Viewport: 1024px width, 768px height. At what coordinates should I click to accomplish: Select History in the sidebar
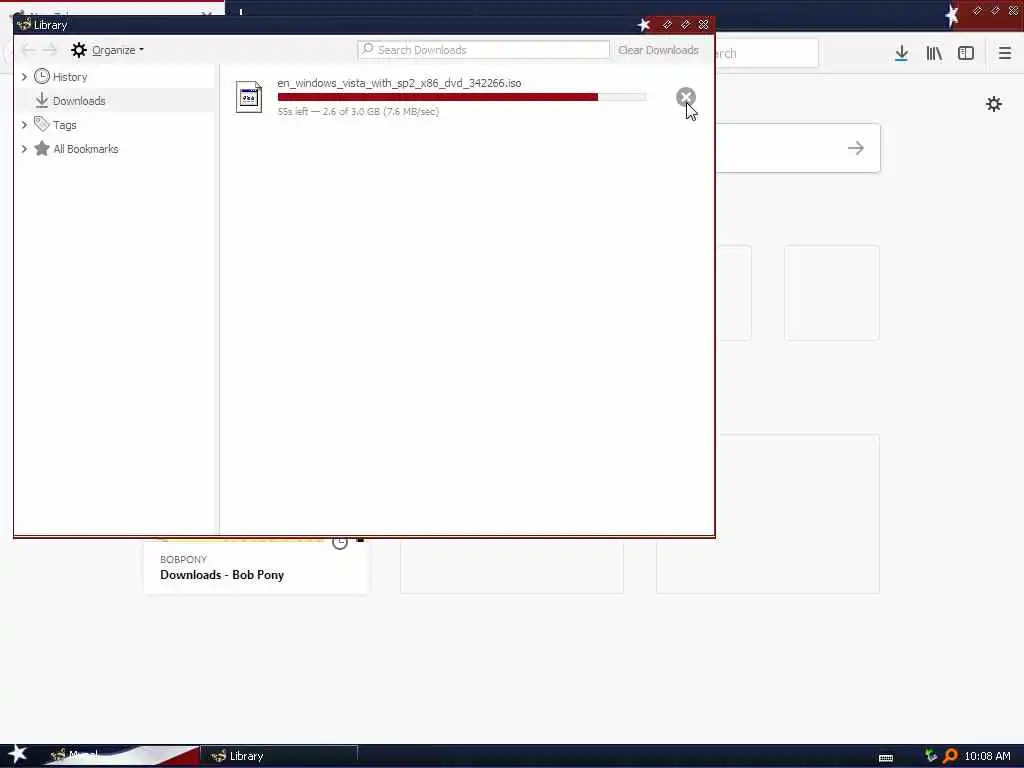coord(69,77)
